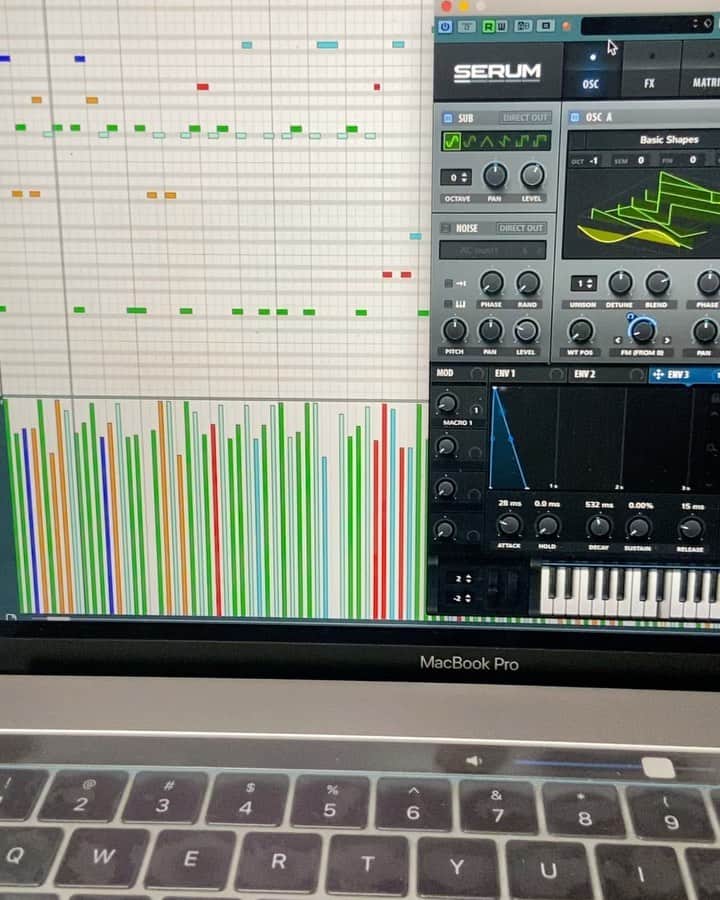Click the envelope Sustain knob

pos(638,527)
